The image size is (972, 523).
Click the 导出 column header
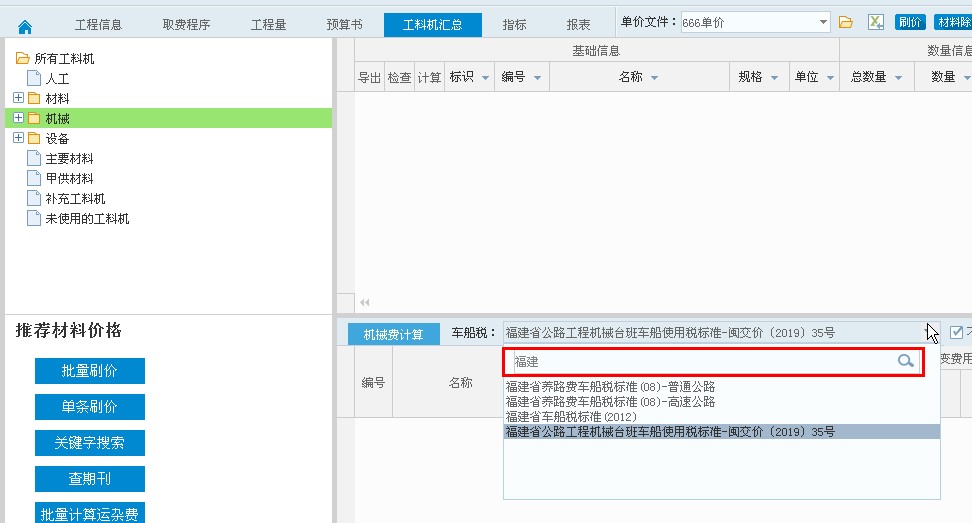tap(369, 77)
